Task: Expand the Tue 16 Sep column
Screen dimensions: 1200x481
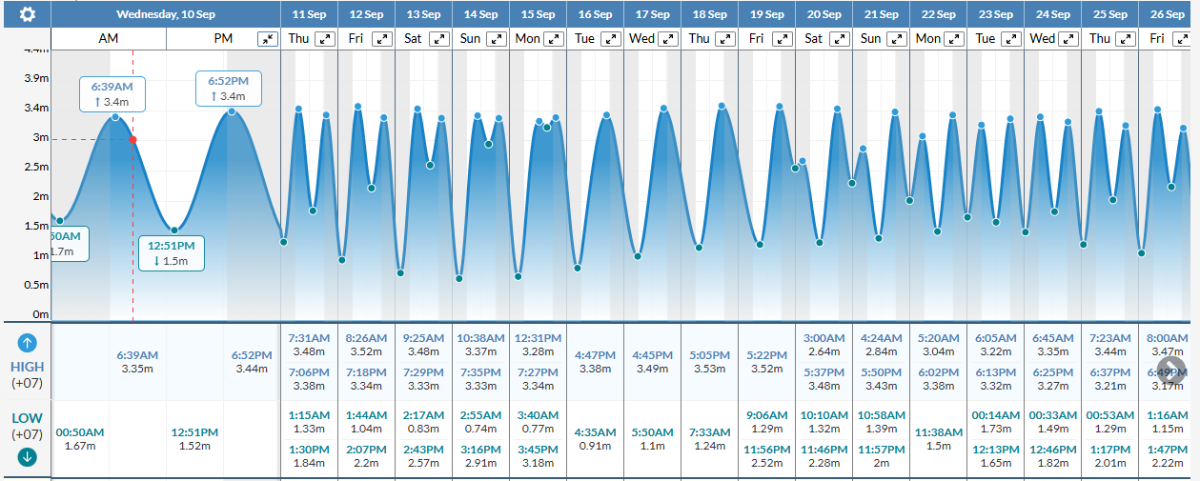Action: tap(610, 38)
